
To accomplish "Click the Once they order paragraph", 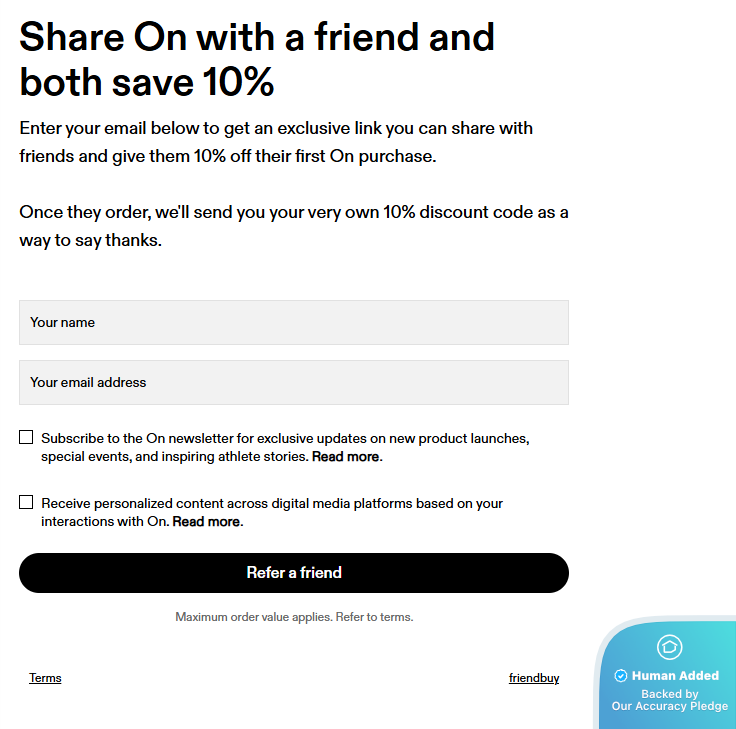I will 294,226.
